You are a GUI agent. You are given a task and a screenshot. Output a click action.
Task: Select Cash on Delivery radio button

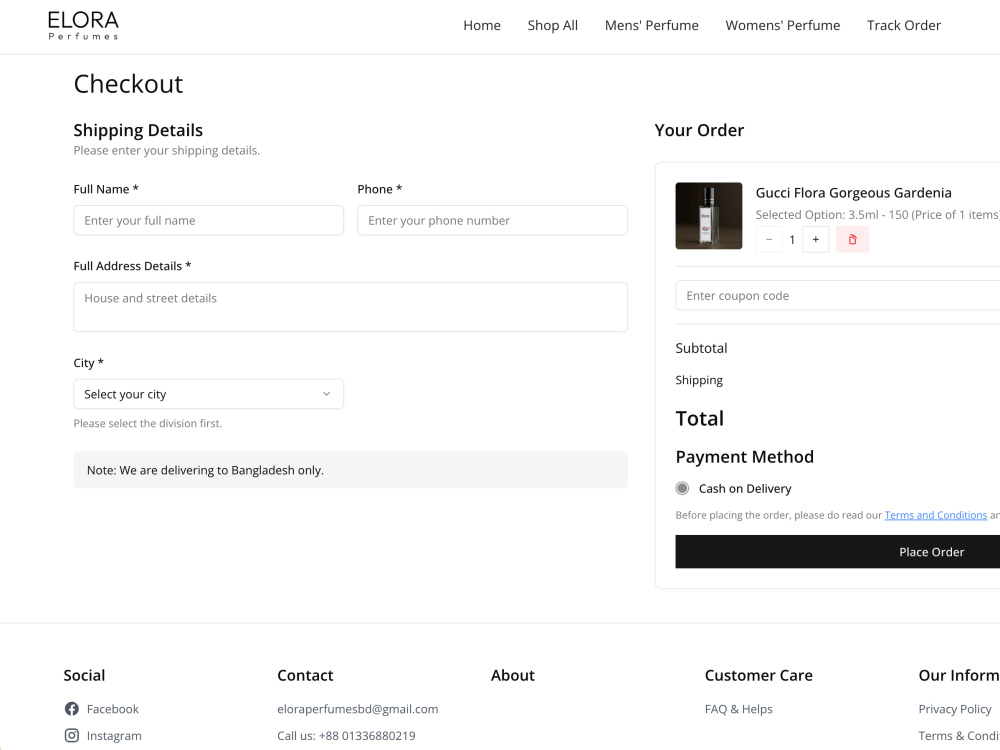pos(682,489)
